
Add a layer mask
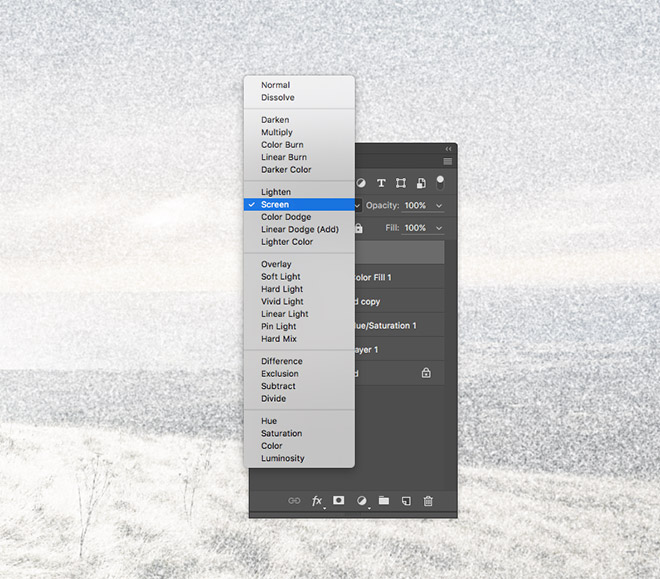(339, 501)
